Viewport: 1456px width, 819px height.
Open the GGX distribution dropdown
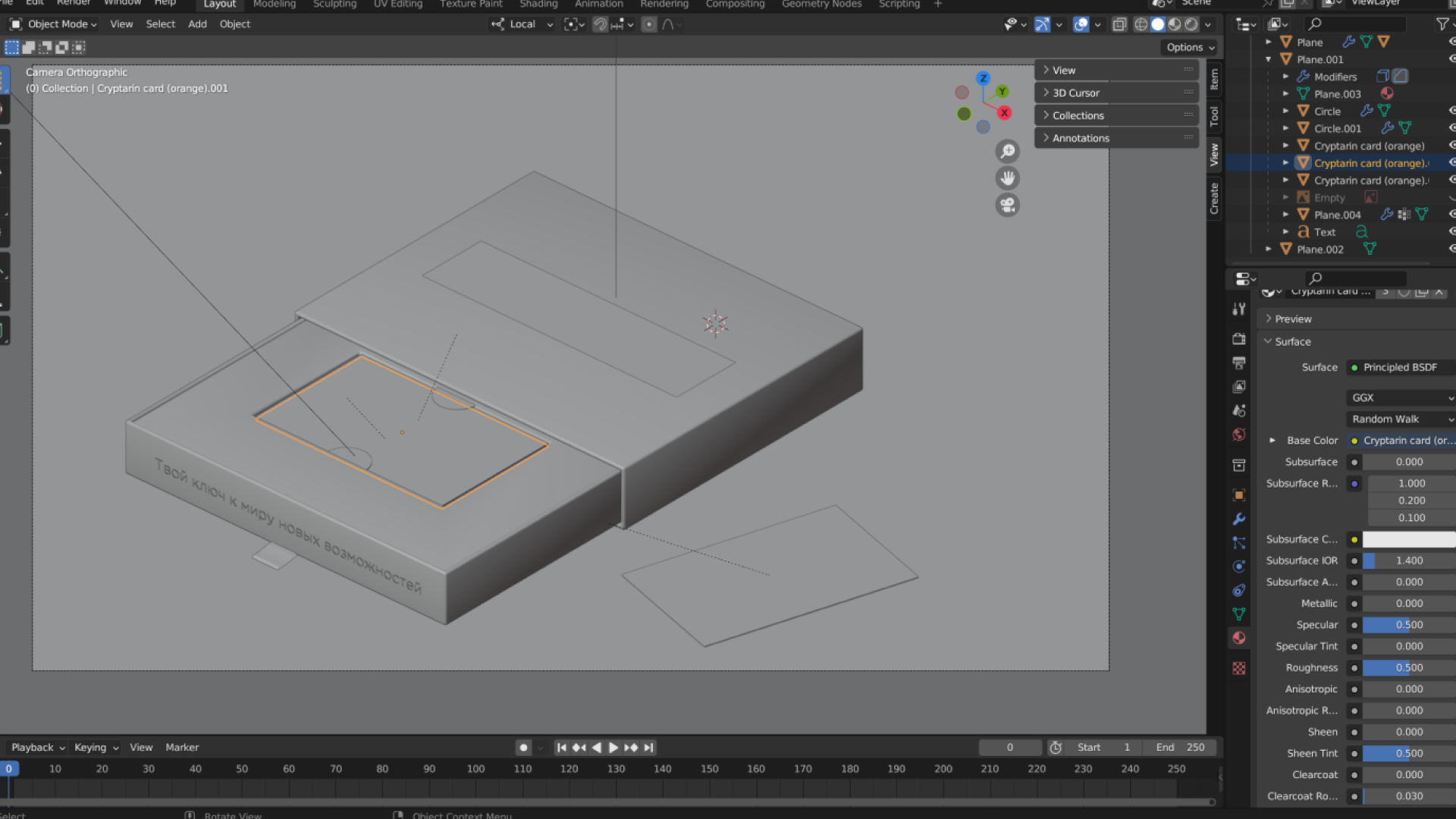tap(1401, 397)
